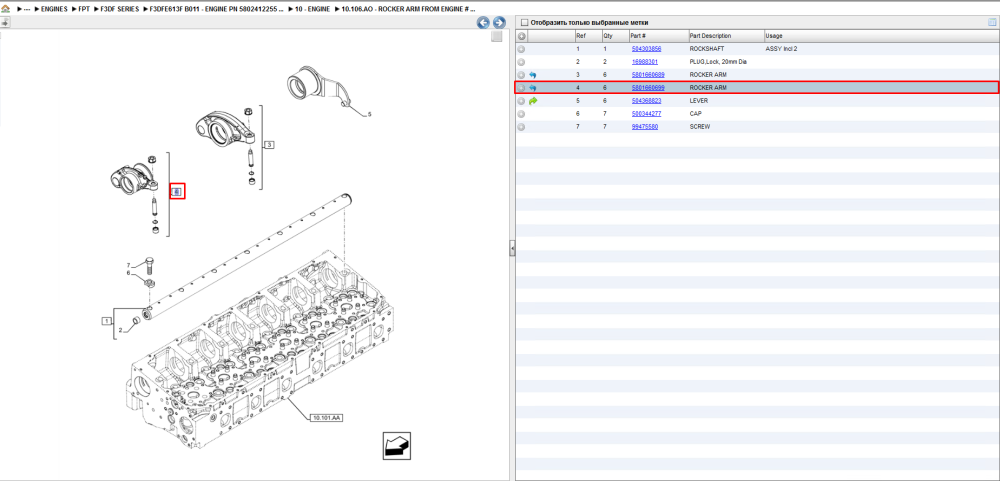The height and width of the screenshot is (481, 1000).
Task: Open F3DF SERIES breadcrumb
Action: tap(120, 9)
